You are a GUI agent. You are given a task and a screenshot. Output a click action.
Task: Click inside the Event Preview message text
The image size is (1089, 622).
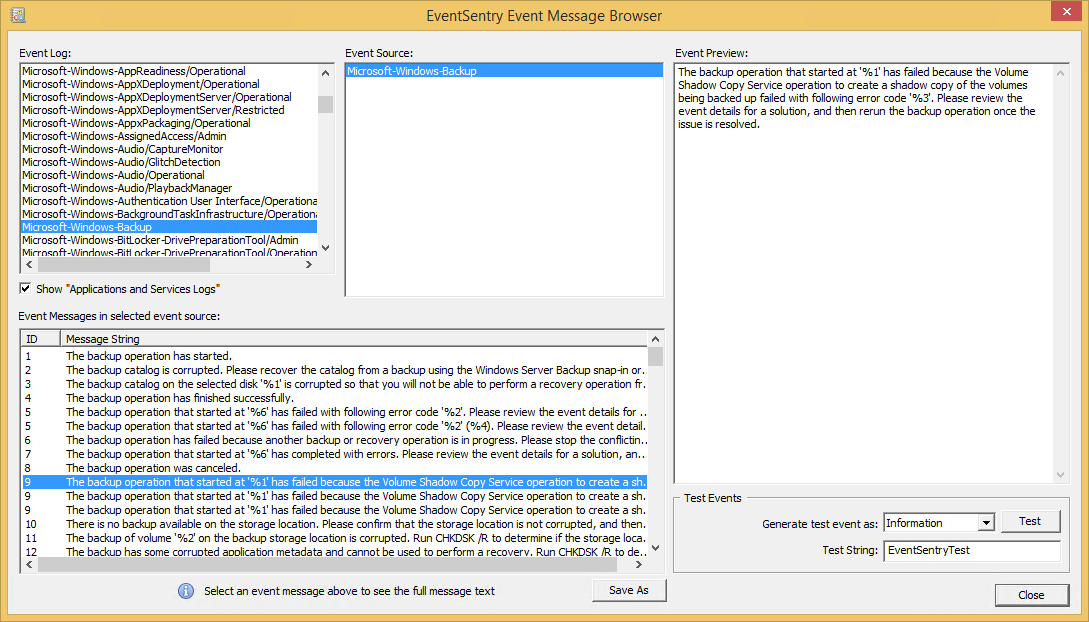pos(856,98)
